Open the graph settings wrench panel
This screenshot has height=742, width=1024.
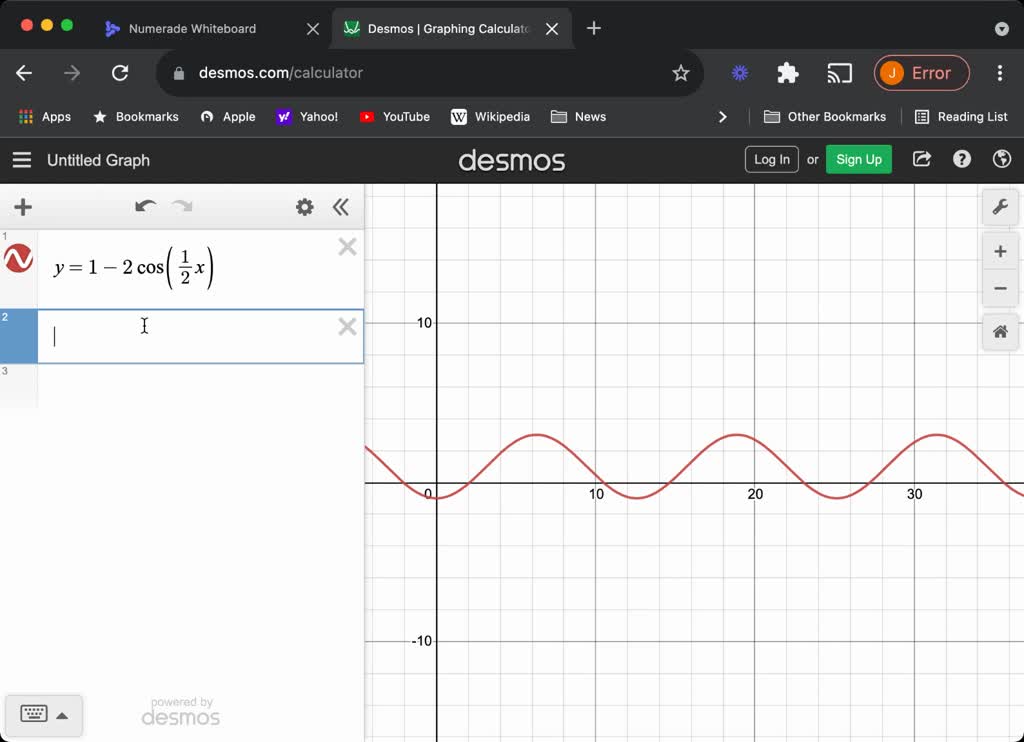coord(1000,207)
